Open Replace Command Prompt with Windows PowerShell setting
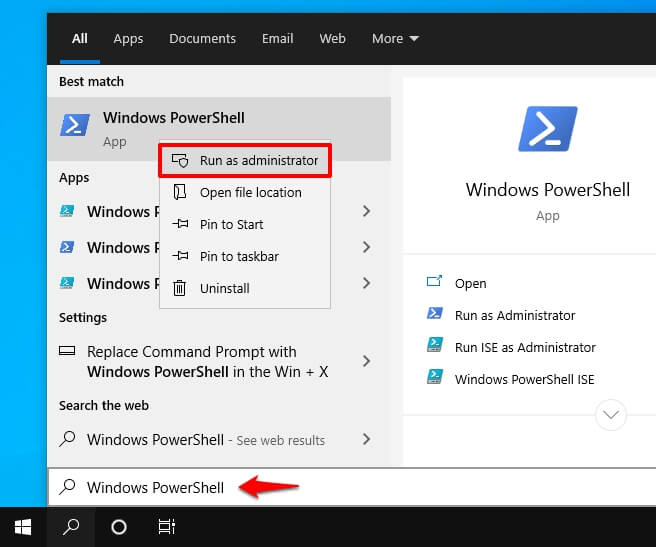The width and height of the screenshot is (656, 547). click(219, 362)
